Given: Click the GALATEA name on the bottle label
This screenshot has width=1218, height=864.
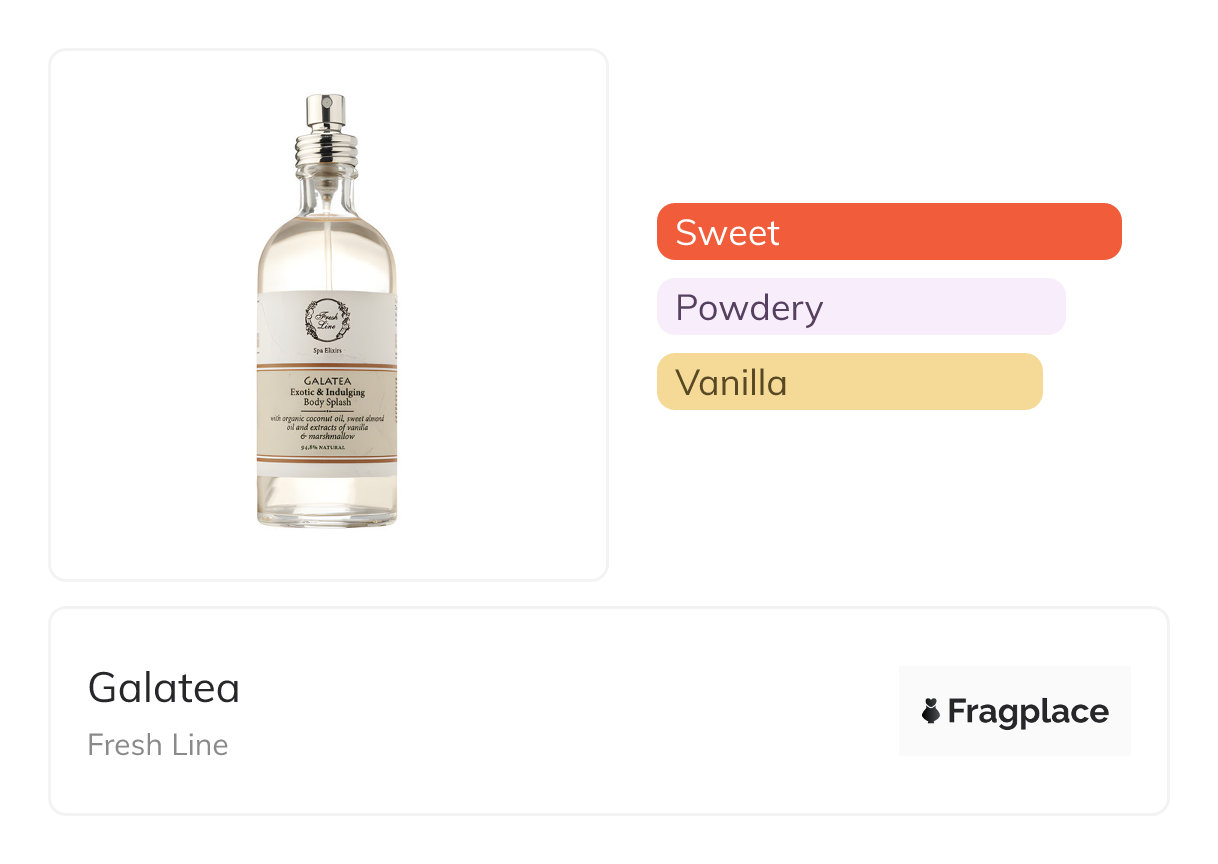Looking at the screenshot, I should [x=326, y=381].
